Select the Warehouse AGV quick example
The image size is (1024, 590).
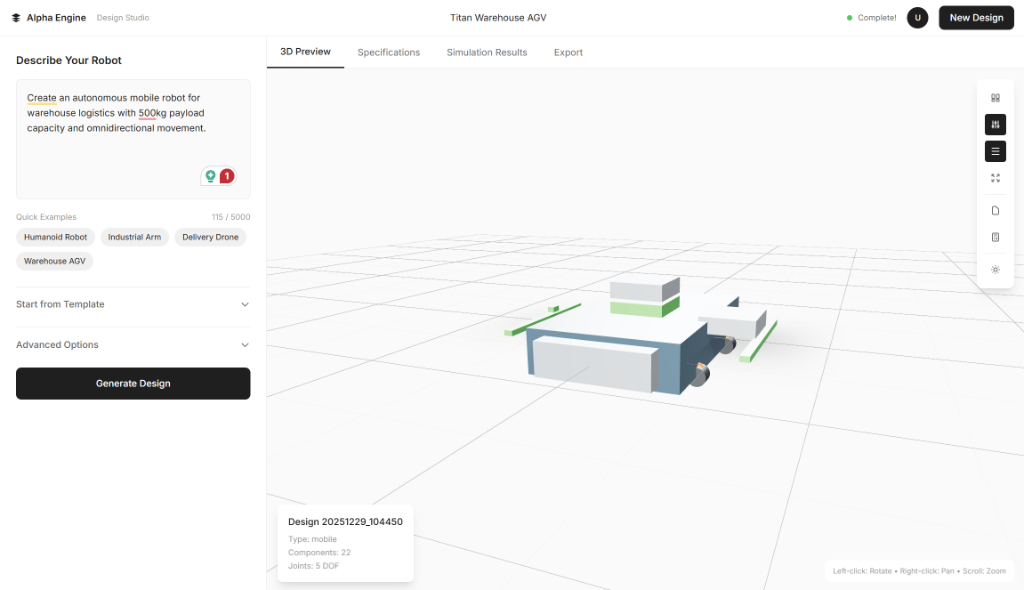coord(54,260)
